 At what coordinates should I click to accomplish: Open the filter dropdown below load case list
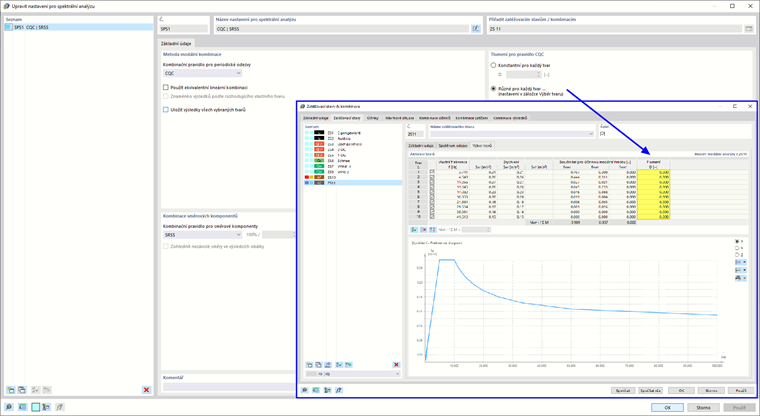(352, 374)
